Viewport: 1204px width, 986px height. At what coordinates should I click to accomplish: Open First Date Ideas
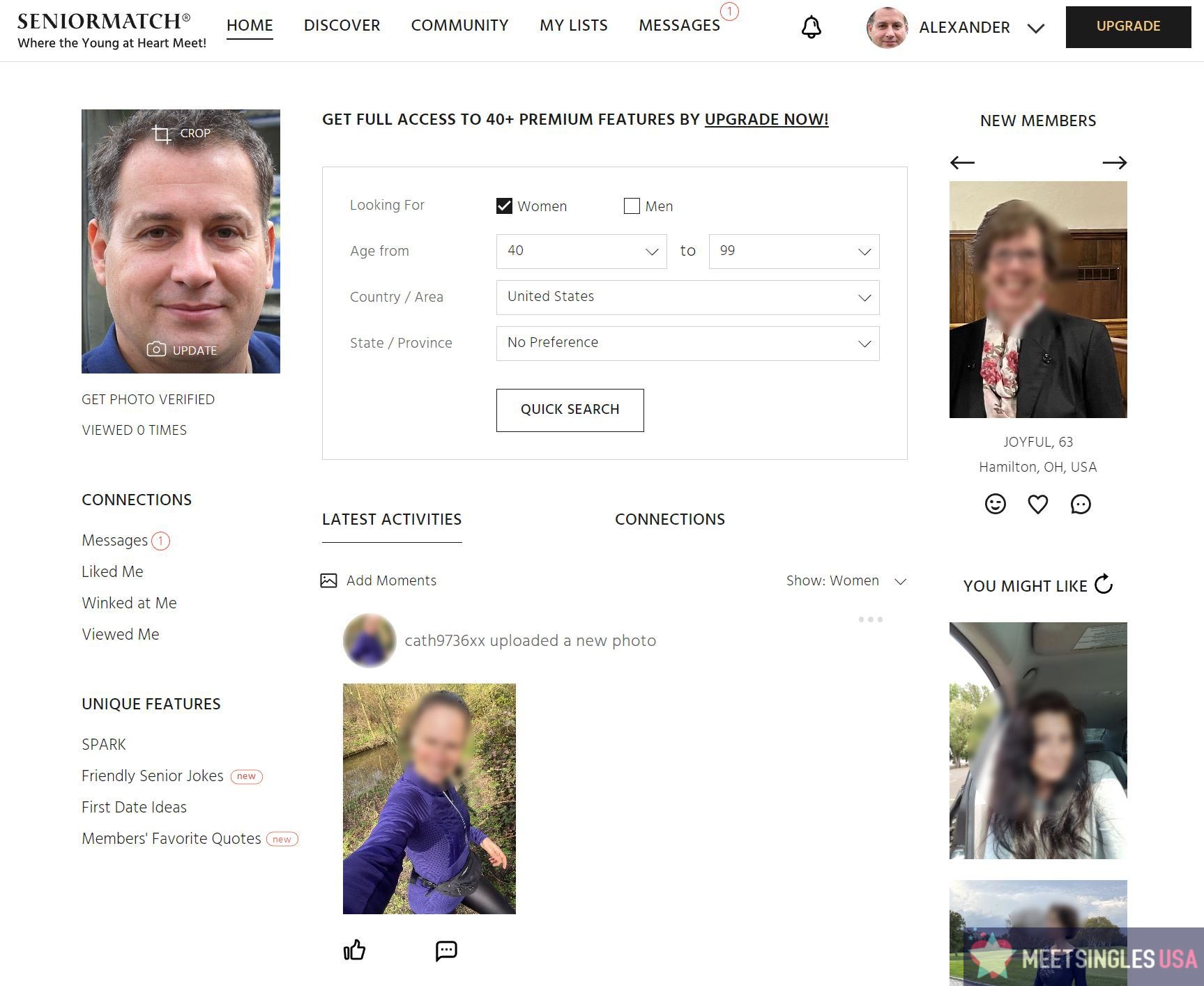coord(134,807)
